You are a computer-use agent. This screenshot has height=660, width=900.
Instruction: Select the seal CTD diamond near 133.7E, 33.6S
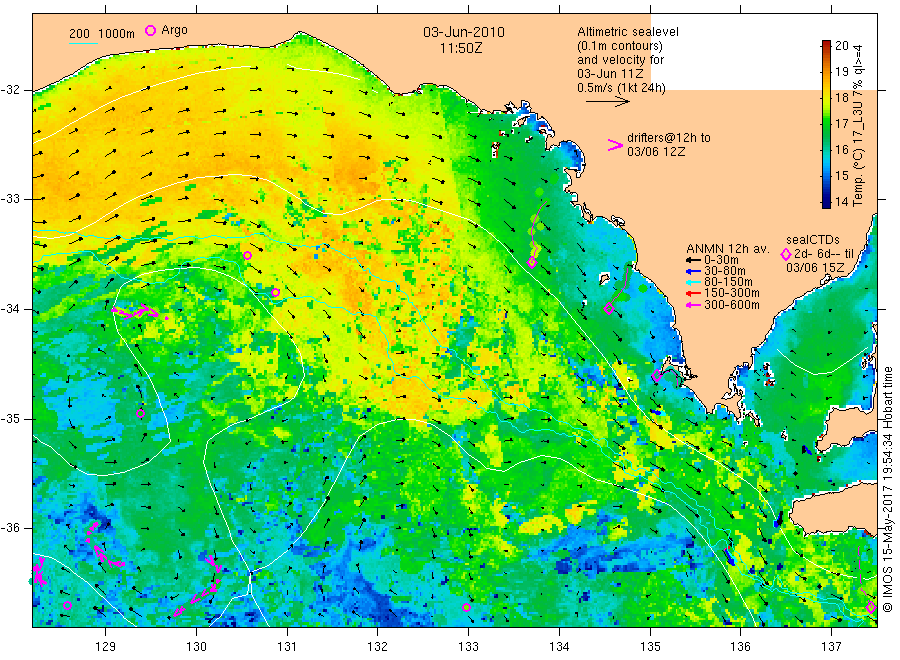(532, 263)
